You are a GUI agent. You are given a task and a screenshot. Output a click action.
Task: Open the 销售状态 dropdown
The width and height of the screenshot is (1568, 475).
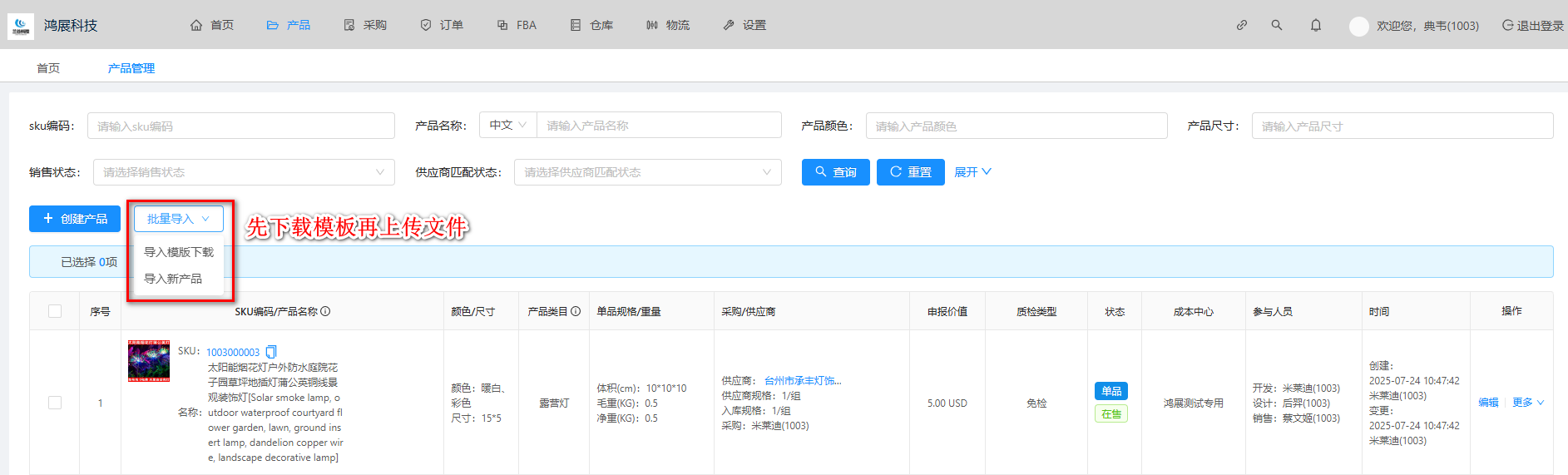tap(244, 172)
